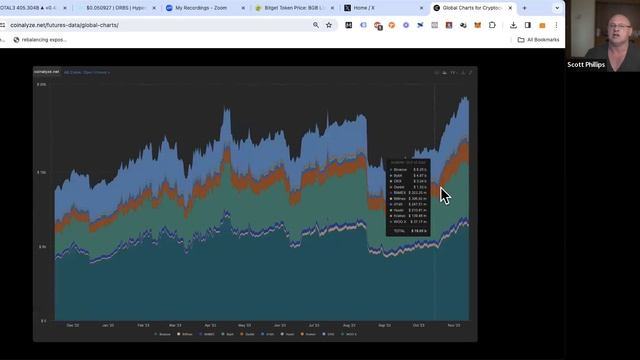The height and width of the screenshot is (360, 640).
Task: Open a new browser tab
Action: (x=524, y=8)
